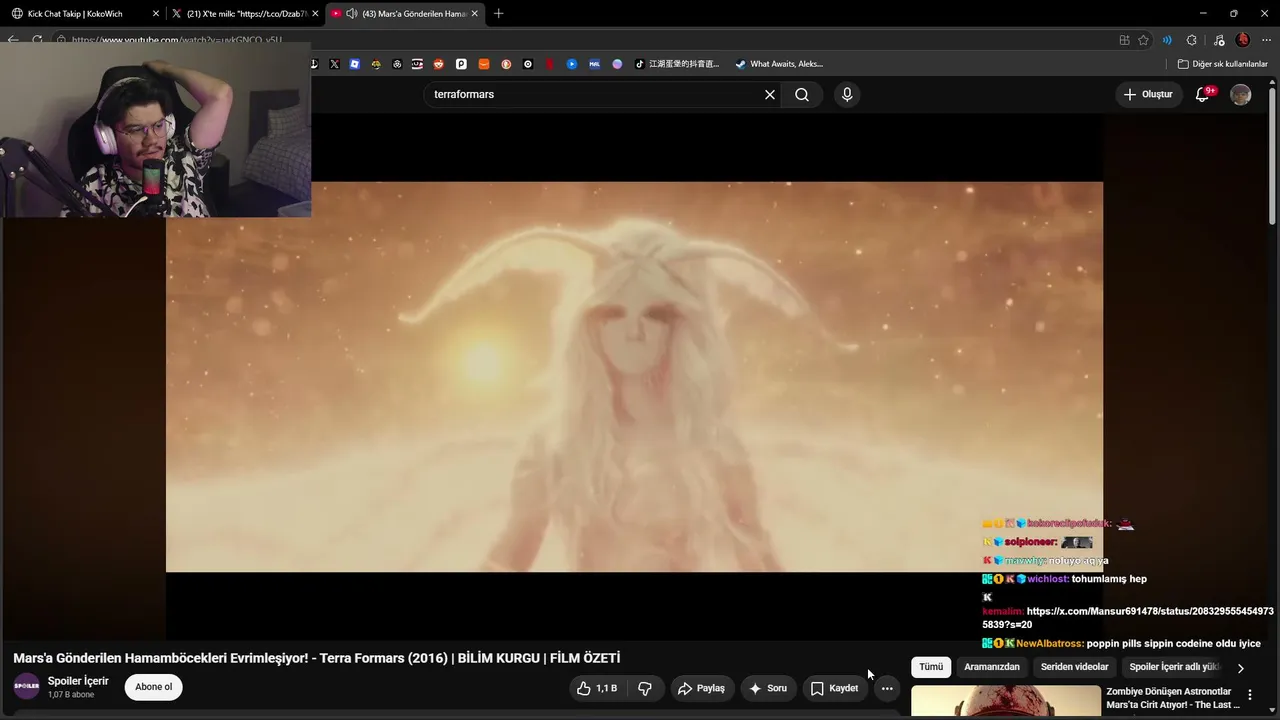Expand the Diğer sık kullanılanlar folder
Screen dimensions: 1280x720
pos(1222,64)
